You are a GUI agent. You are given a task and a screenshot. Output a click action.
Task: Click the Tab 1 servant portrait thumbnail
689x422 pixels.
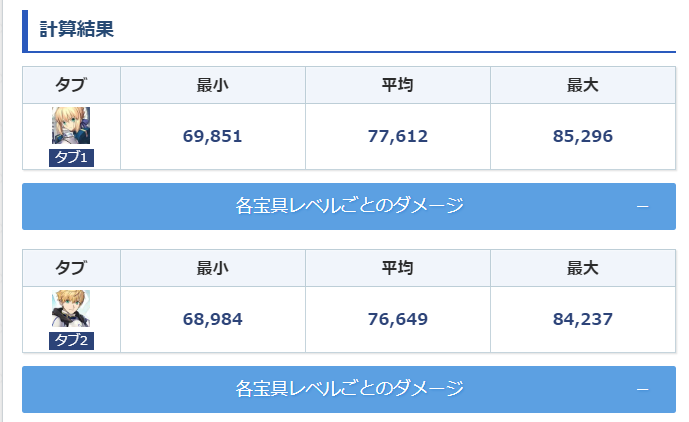click(x=71, y=126)
